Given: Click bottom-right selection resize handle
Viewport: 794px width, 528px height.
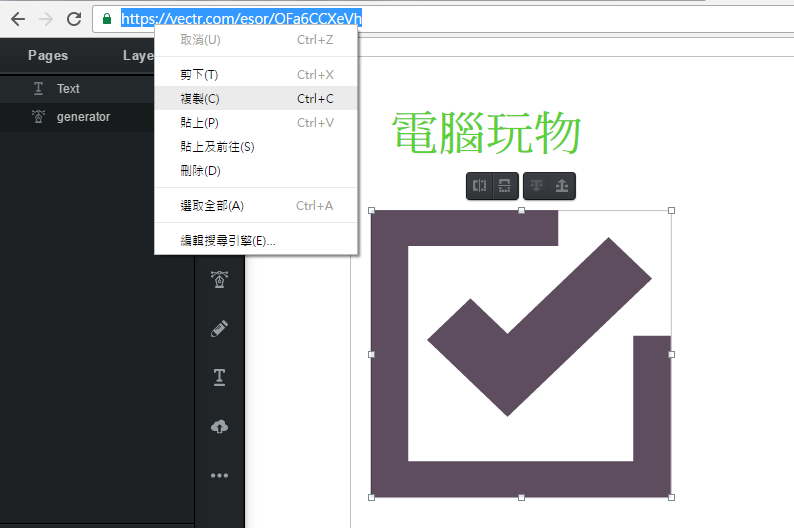Looking at the screenshot, I should (671, 498).
